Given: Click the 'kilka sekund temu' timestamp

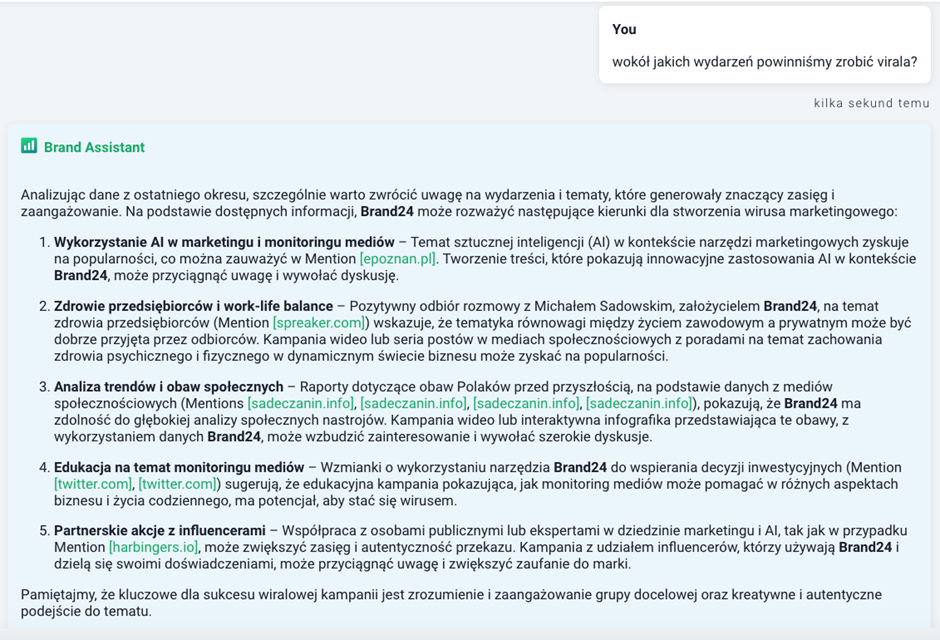Looking at the screenshot, I should coord(871,103).
